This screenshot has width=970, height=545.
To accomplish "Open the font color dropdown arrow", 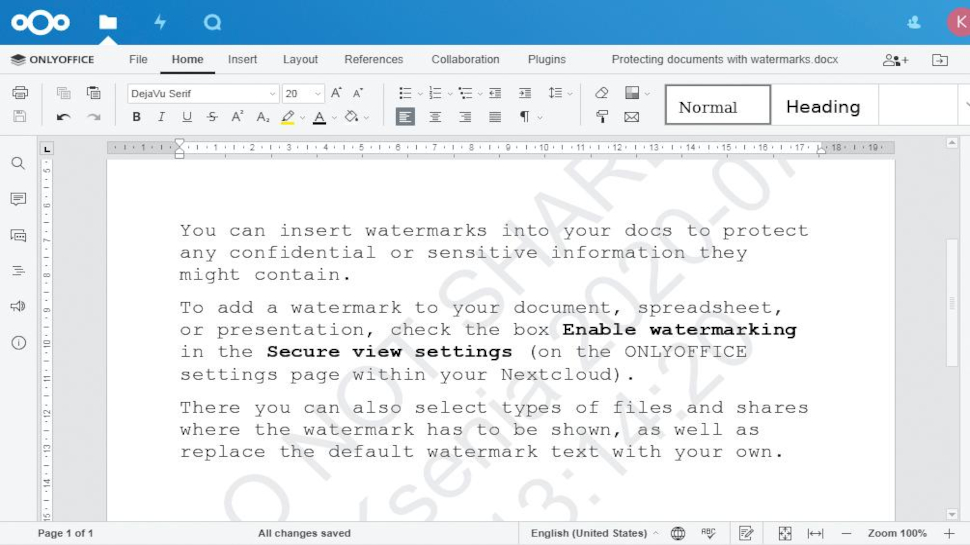I will [334, 118].
